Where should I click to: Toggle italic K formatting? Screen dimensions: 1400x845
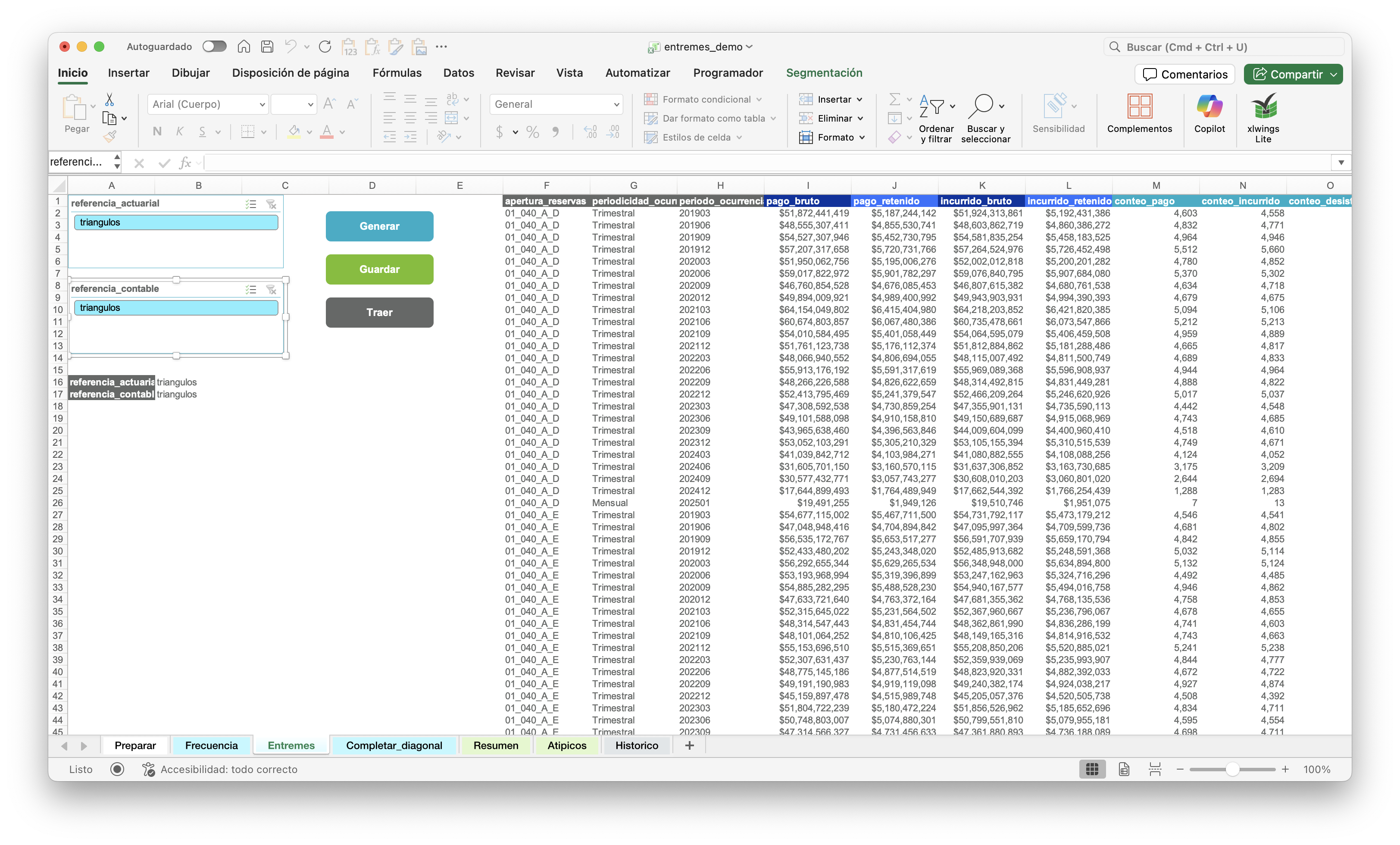pos(180,132)
